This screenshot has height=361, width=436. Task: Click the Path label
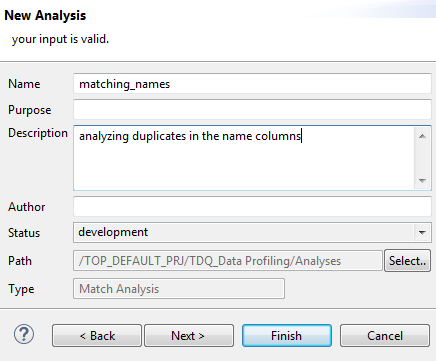coord(20,261)
